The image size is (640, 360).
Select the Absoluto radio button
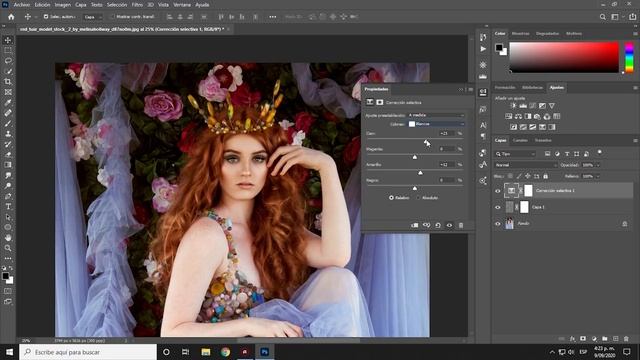tap(418, 198)
